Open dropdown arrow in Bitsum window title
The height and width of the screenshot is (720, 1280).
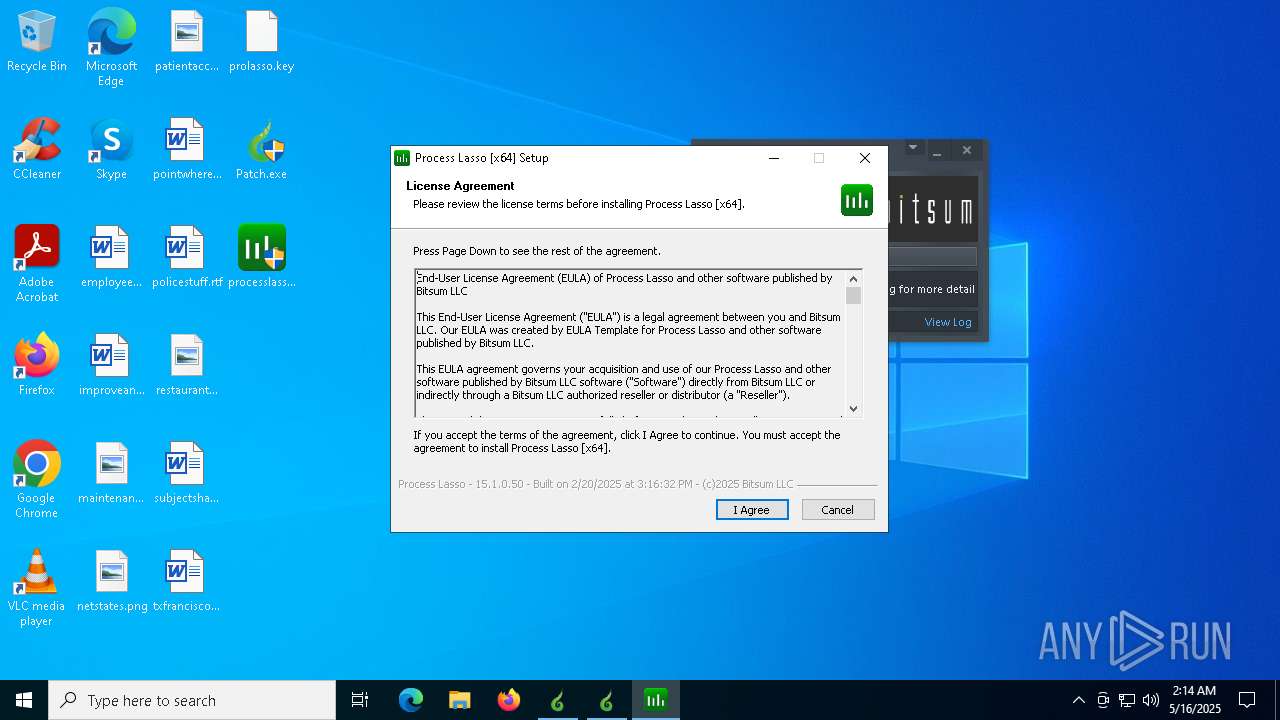click(x=913, y=149)
